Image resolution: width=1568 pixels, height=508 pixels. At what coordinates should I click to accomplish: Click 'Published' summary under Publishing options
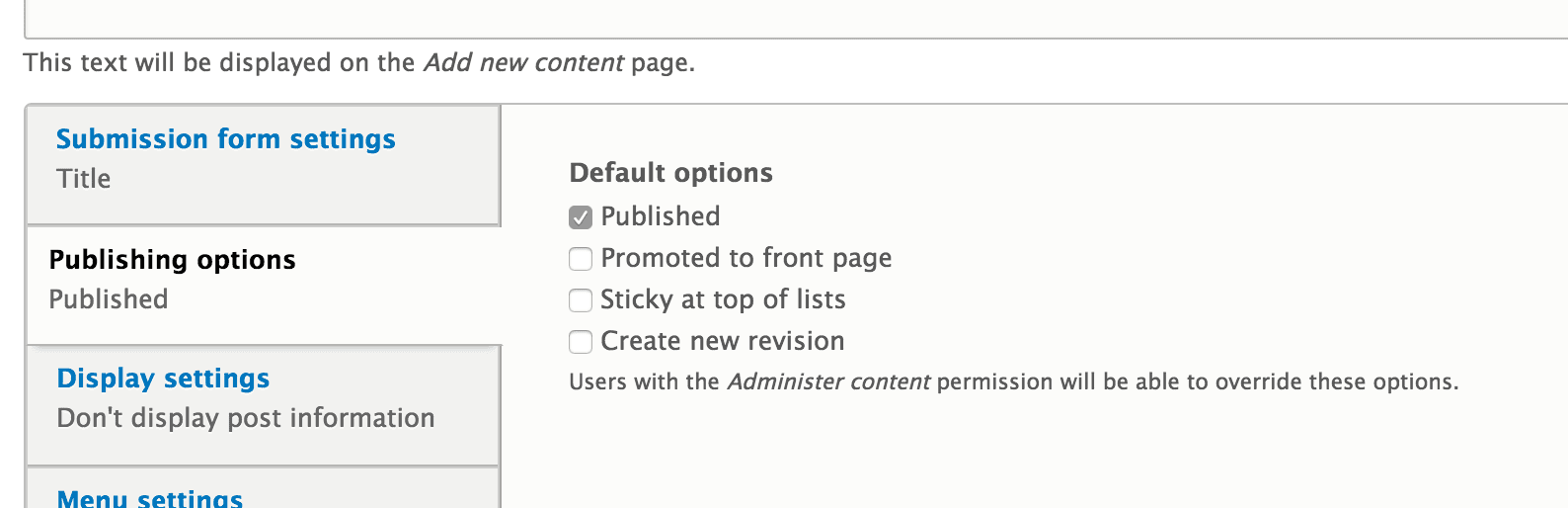pyautogui.click(x=109, y=299)
